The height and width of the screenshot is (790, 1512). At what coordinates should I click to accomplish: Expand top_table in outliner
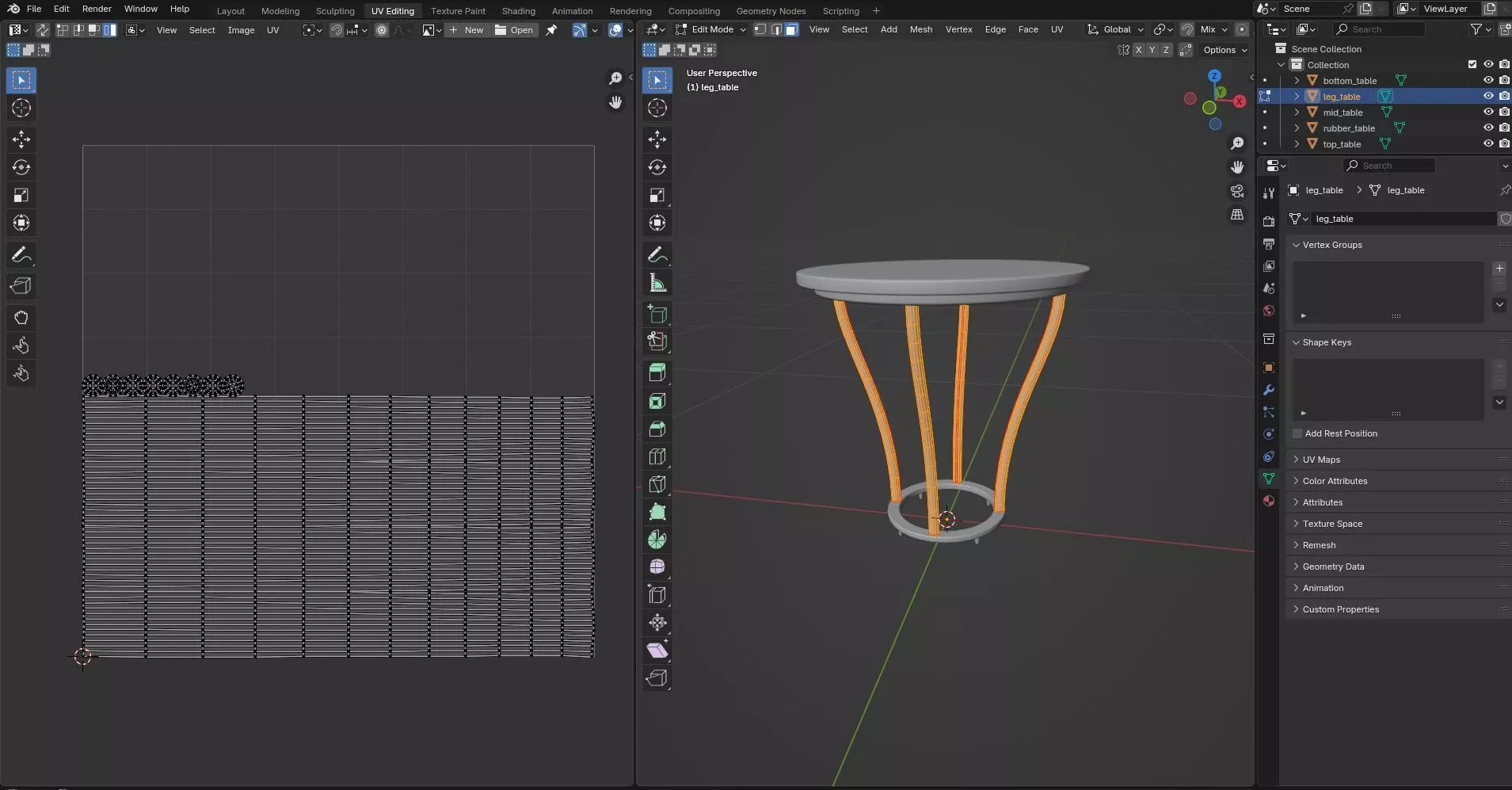(x=1297, y=143)
